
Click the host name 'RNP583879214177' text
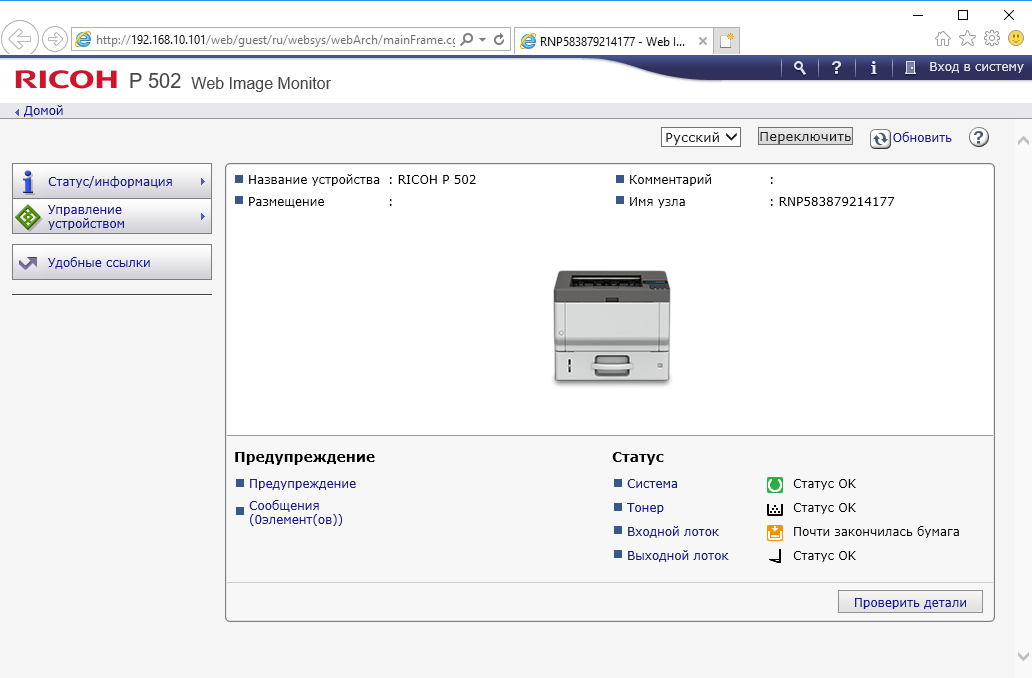click(x=836, y=201)
